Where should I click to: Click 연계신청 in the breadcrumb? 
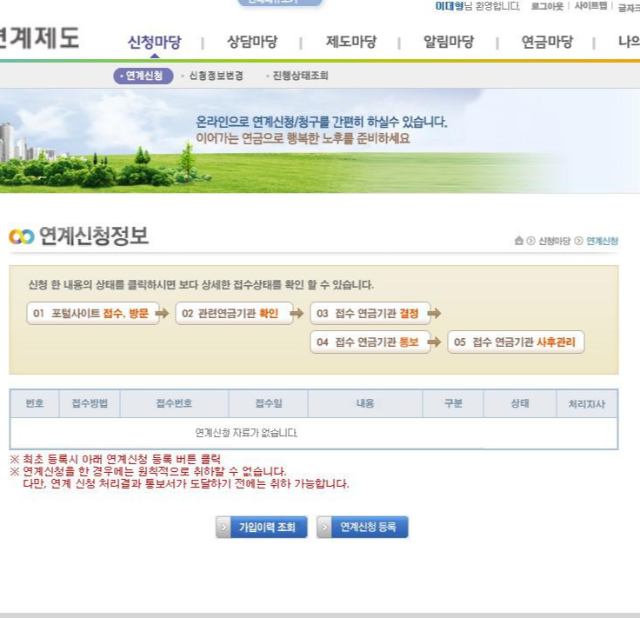(x=602, y=241)
